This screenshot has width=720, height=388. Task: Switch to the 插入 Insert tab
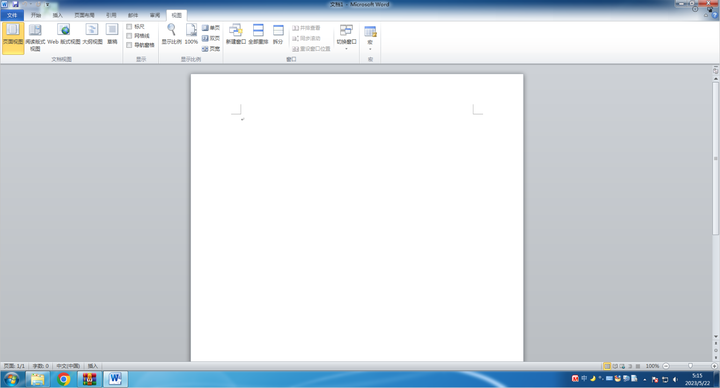point(57,15)
